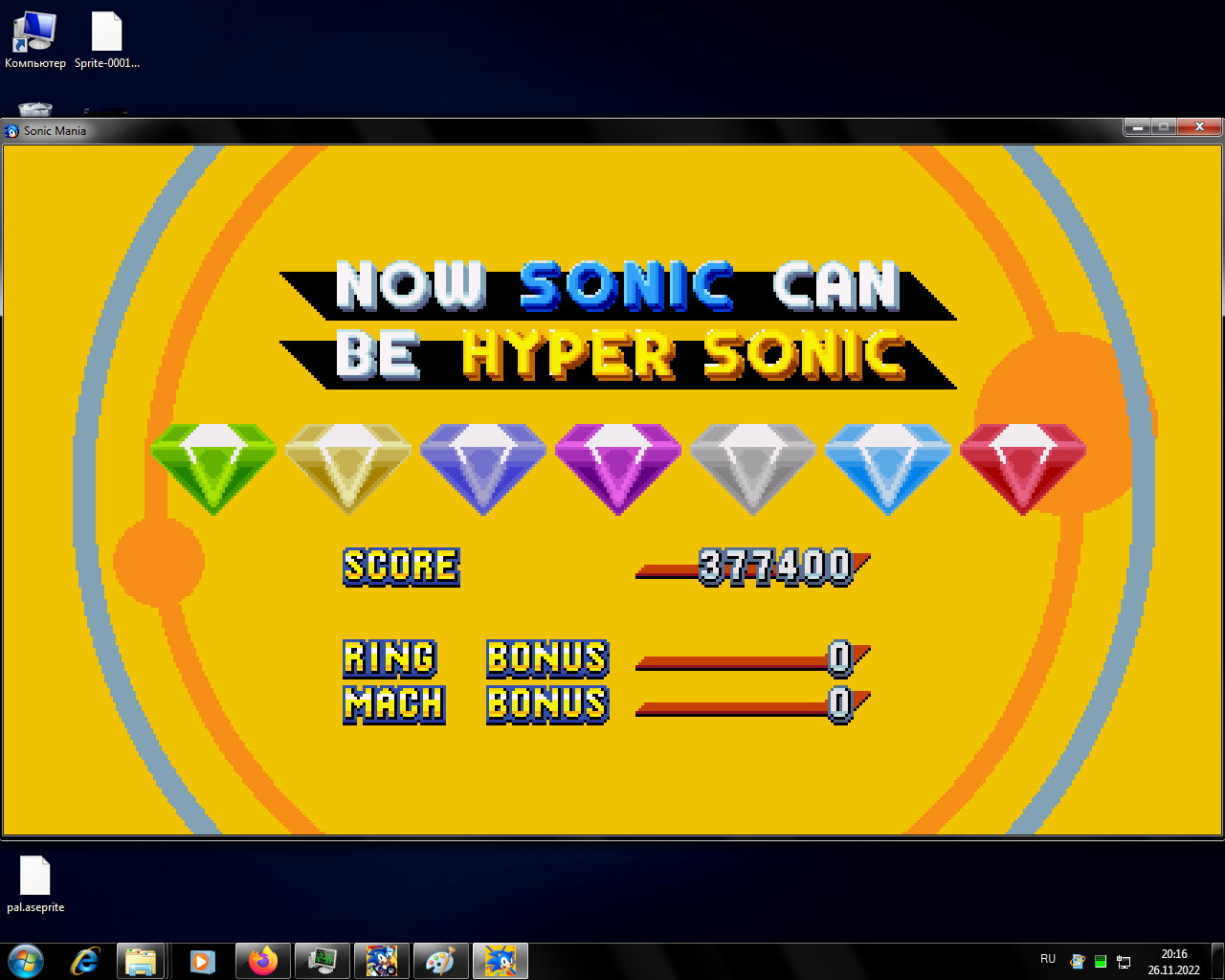1225x980 pixels.
Task: Open Firefox from the taskbar
Action: (x=260, y=960)
